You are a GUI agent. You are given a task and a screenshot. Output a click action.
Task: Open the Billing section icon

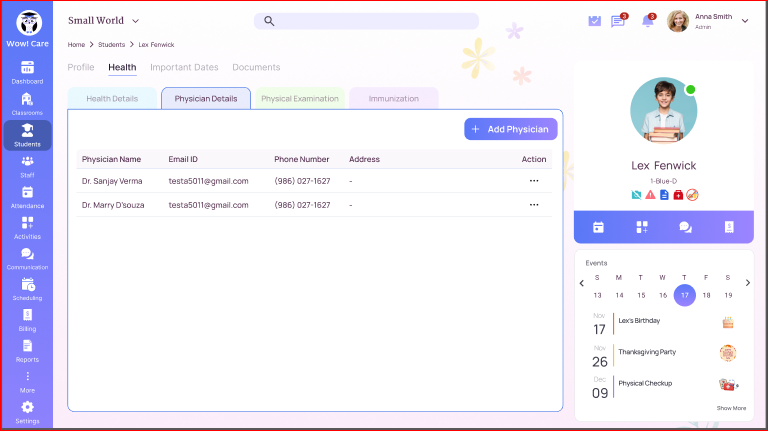[x=27, y=318]
